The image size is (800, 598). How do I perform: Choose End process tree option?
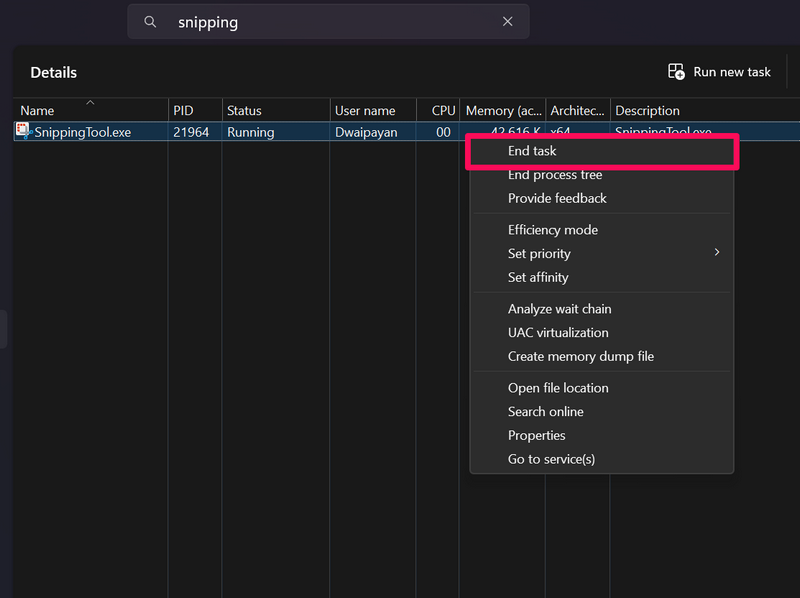554,175
